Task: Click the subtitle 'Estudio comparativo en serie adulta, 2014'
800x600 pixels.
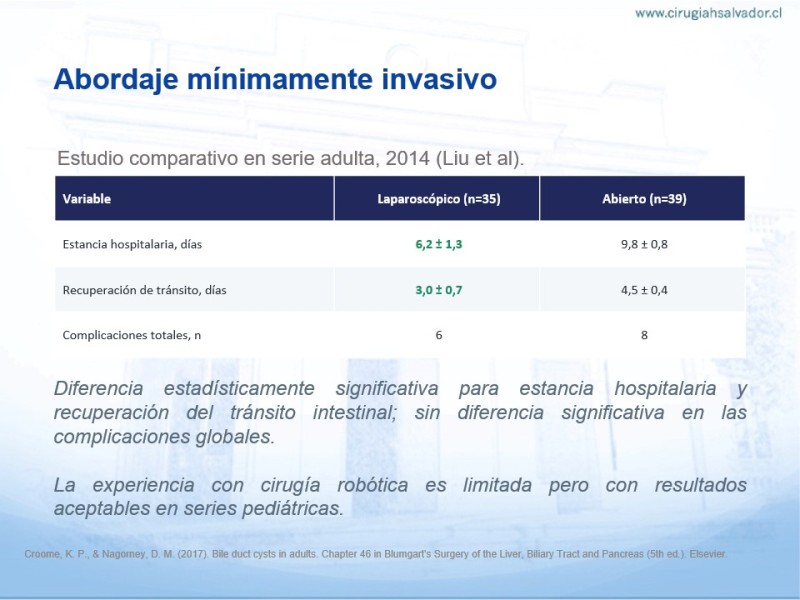Action: pyautogui.click(x=243, y=158)
